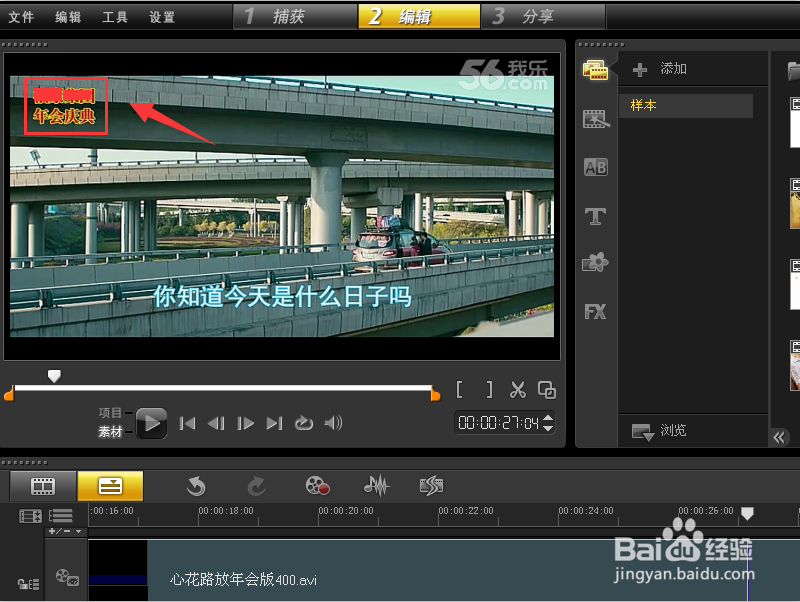
Task: Click the timeline playhead marker
Action: (x=747, y=514)
